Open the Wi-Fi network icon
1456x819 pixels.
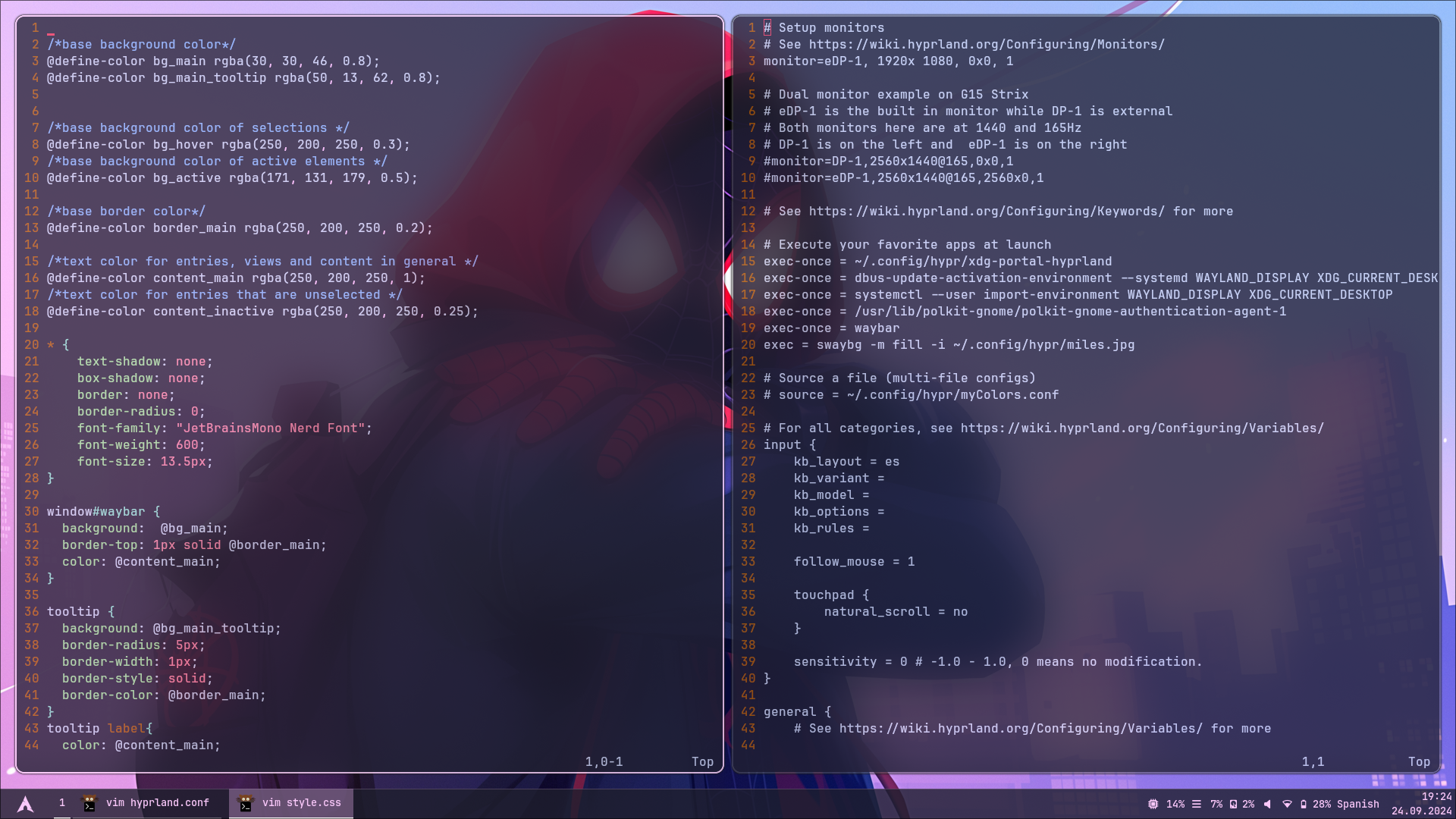pyautogui.click(x=1288, y=804)
